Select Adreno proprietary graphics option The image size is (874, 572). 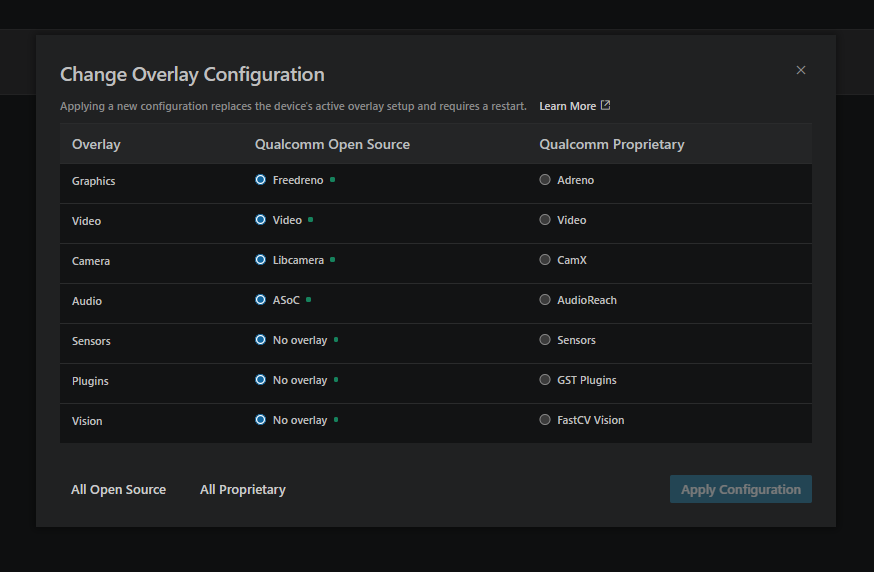545,180
